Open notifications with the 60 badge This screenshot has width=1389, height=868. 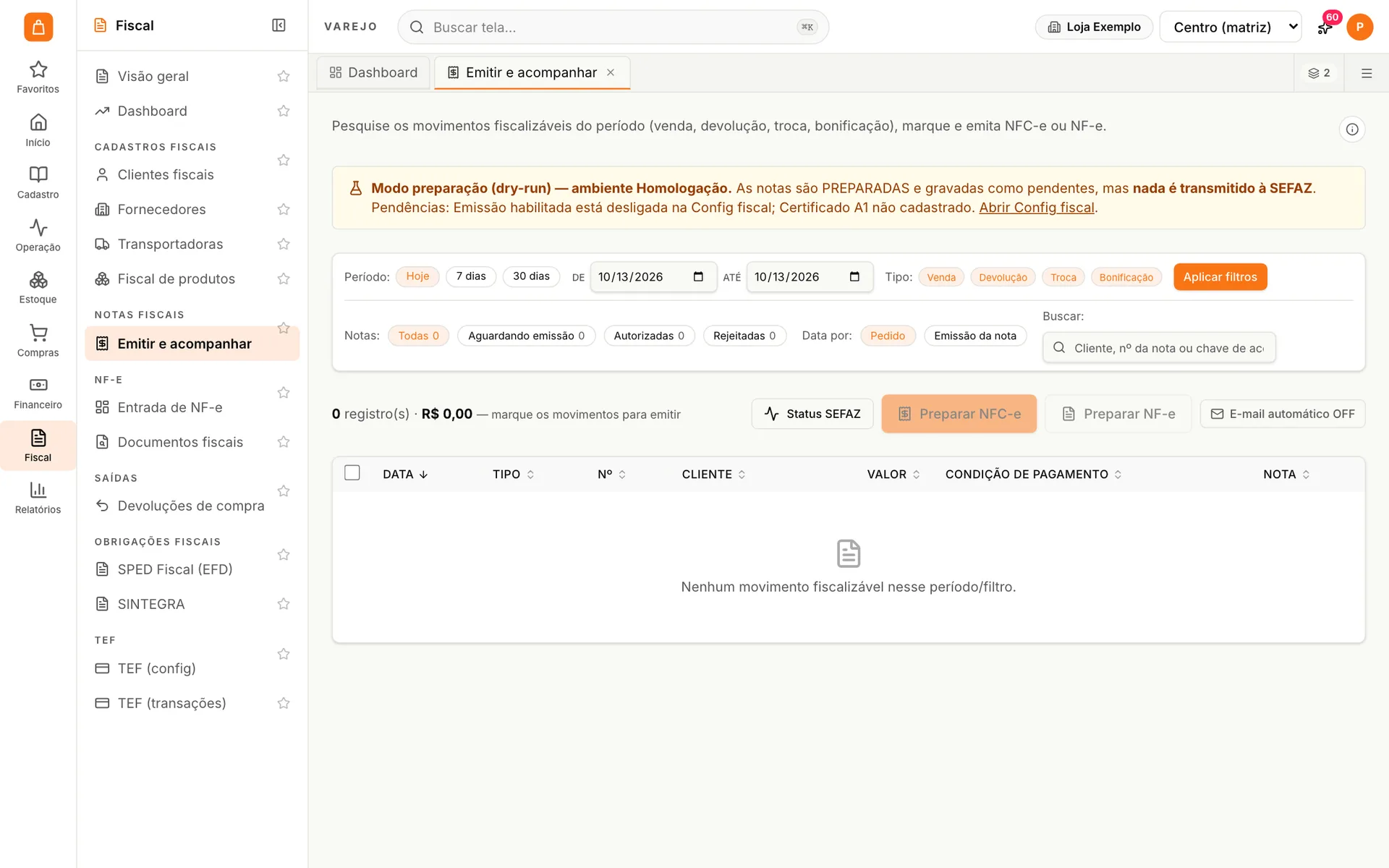[x=1325, y=27]
